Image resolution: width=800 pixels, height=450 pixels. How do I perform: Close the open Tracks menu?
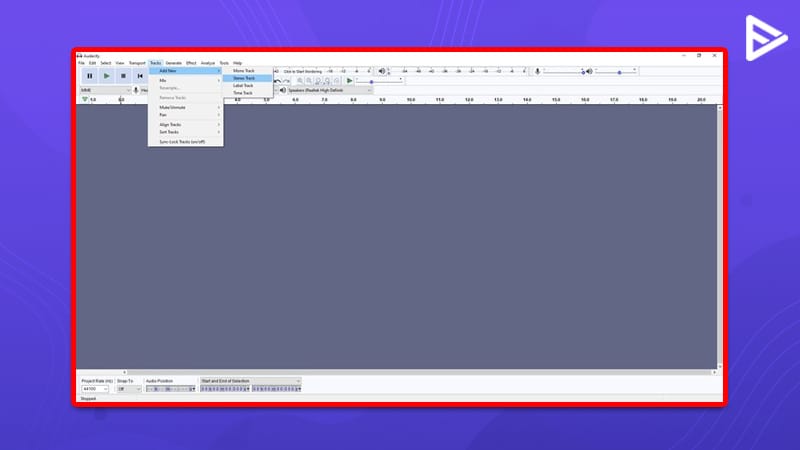156,63
